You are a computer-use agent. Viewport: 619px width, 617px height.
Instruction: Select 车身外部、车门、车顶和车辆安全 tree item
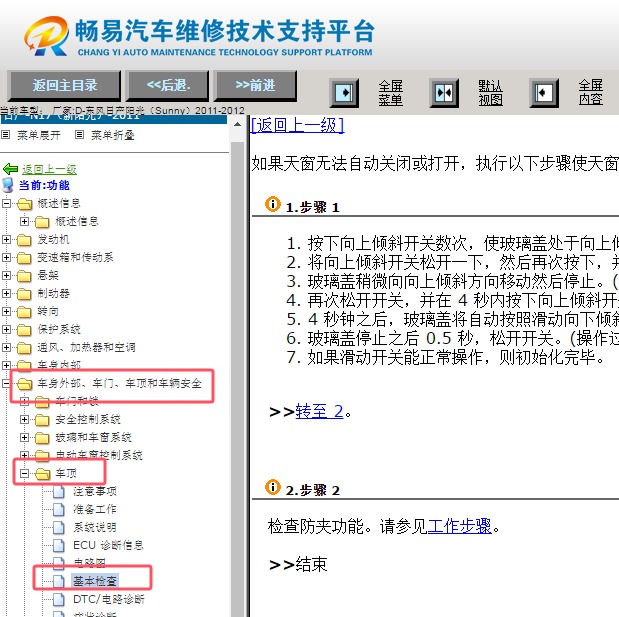point(120,383)
